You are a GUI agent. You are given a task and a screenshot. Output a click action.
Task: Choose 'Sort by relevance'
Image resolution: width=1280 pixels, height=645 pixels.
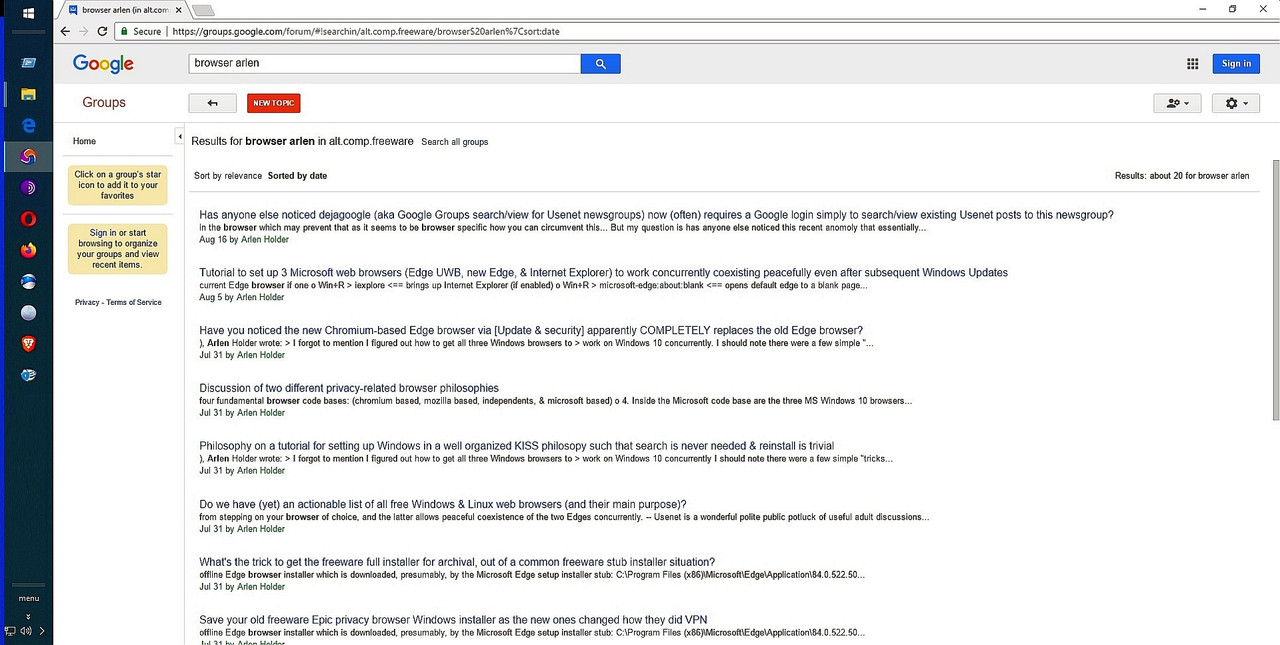coord(228,176)
